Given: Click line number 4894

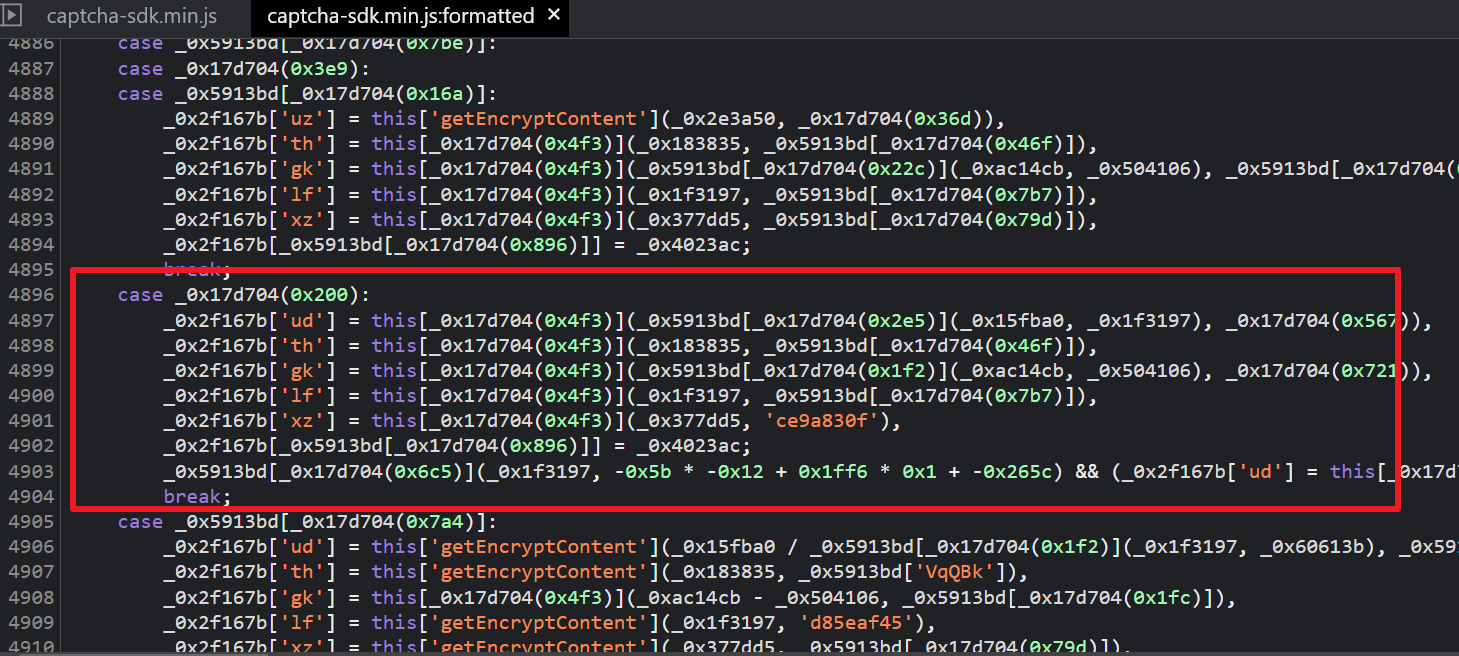Looking at the screenshot, I should [29, 245].
